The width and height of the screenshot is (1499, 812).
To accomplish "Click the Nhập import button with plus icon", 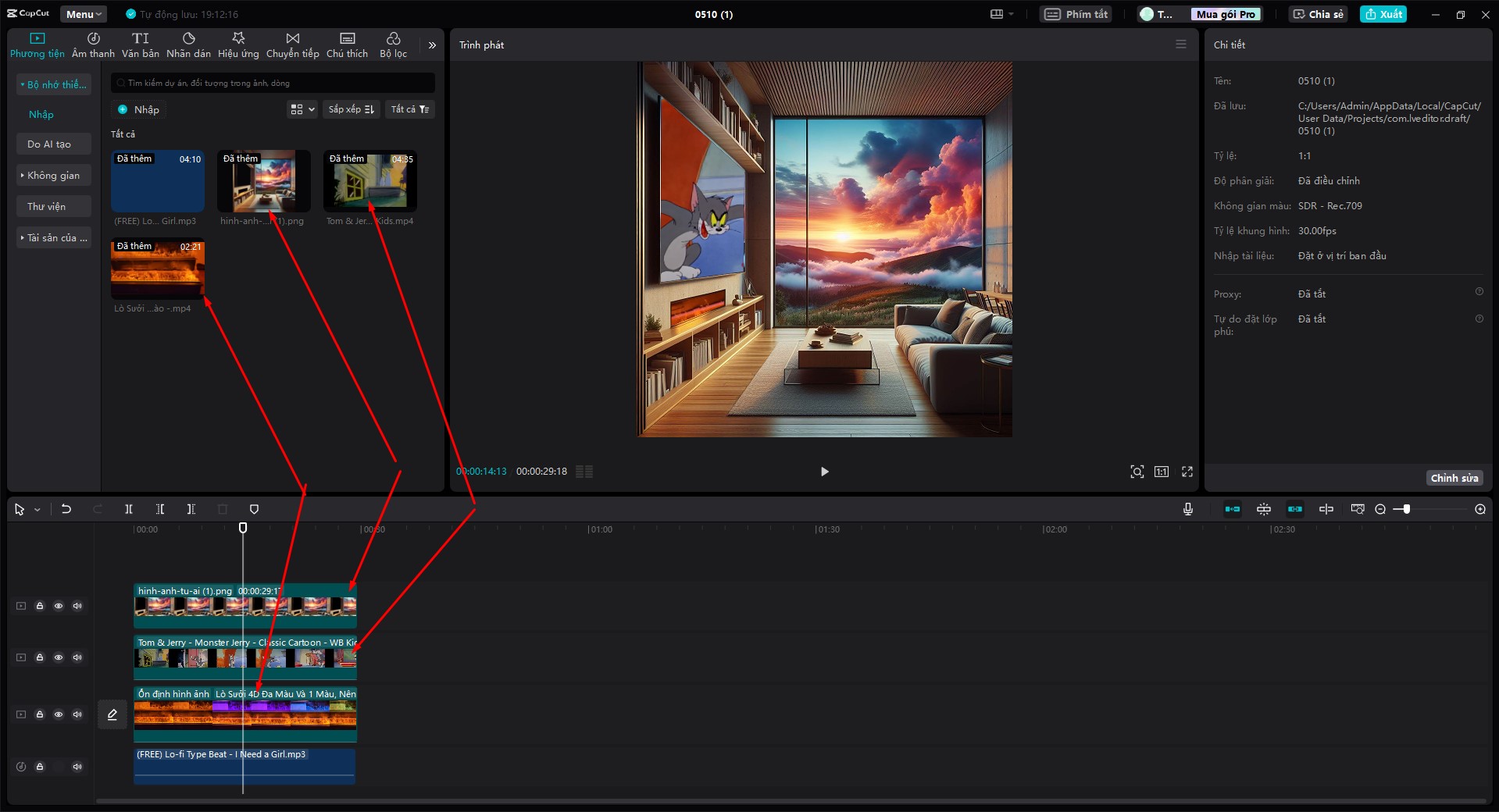I will (x=138, y=109).
